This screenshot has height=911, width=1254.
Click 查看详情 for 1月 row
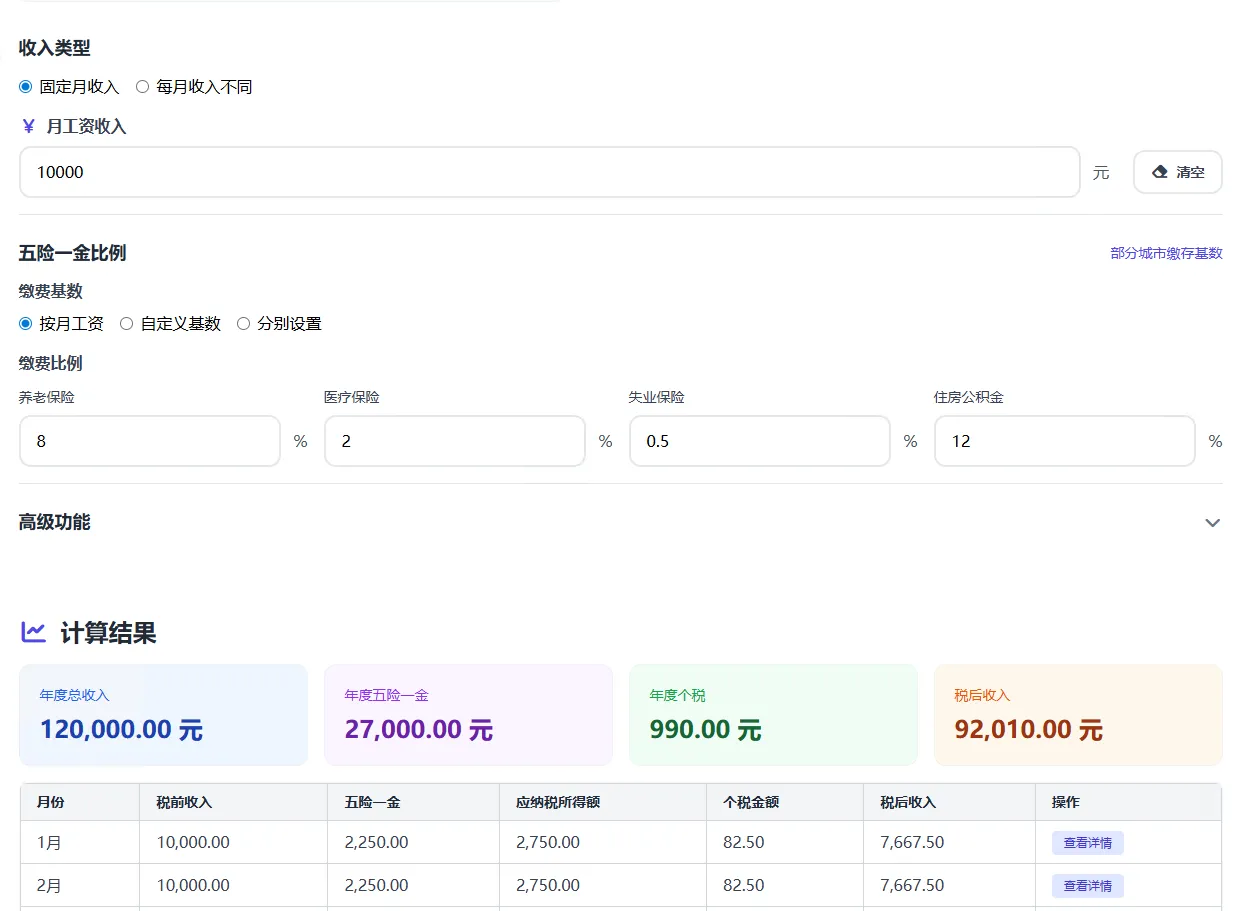[x=1087, y=843]
